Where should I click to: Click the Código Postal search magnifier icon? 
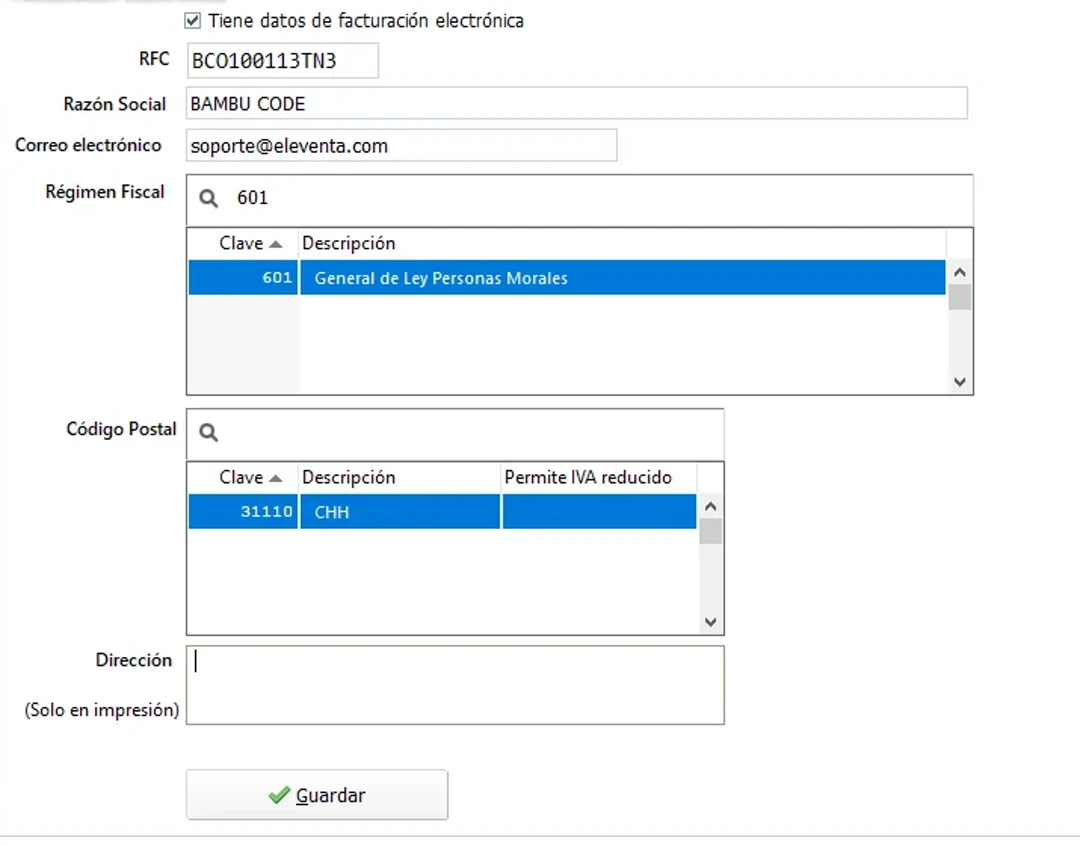pyautogui.click(x=209, y=433)
